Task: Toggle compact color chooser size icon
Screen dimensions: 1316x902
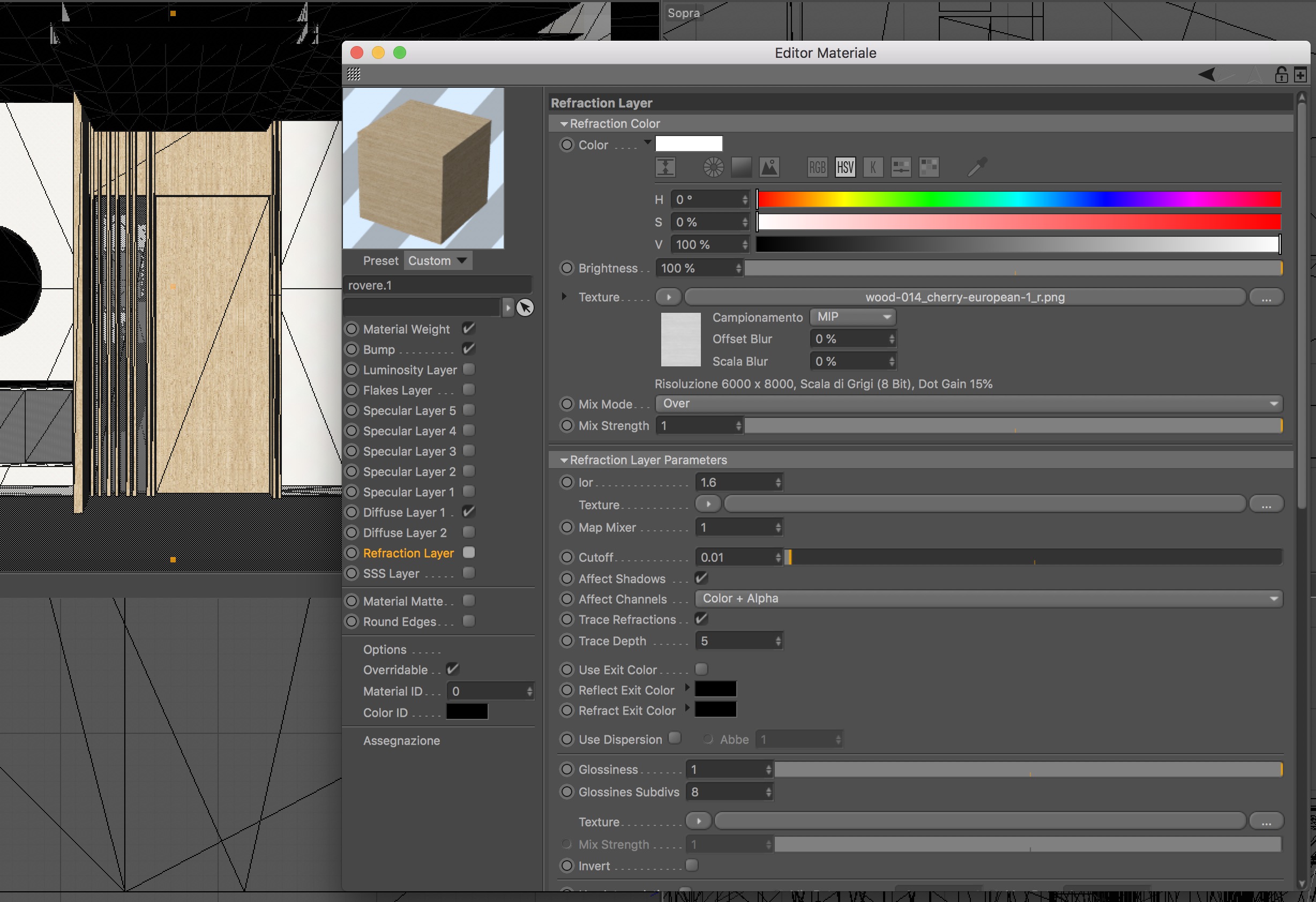Action: click(x=666, y=167)
